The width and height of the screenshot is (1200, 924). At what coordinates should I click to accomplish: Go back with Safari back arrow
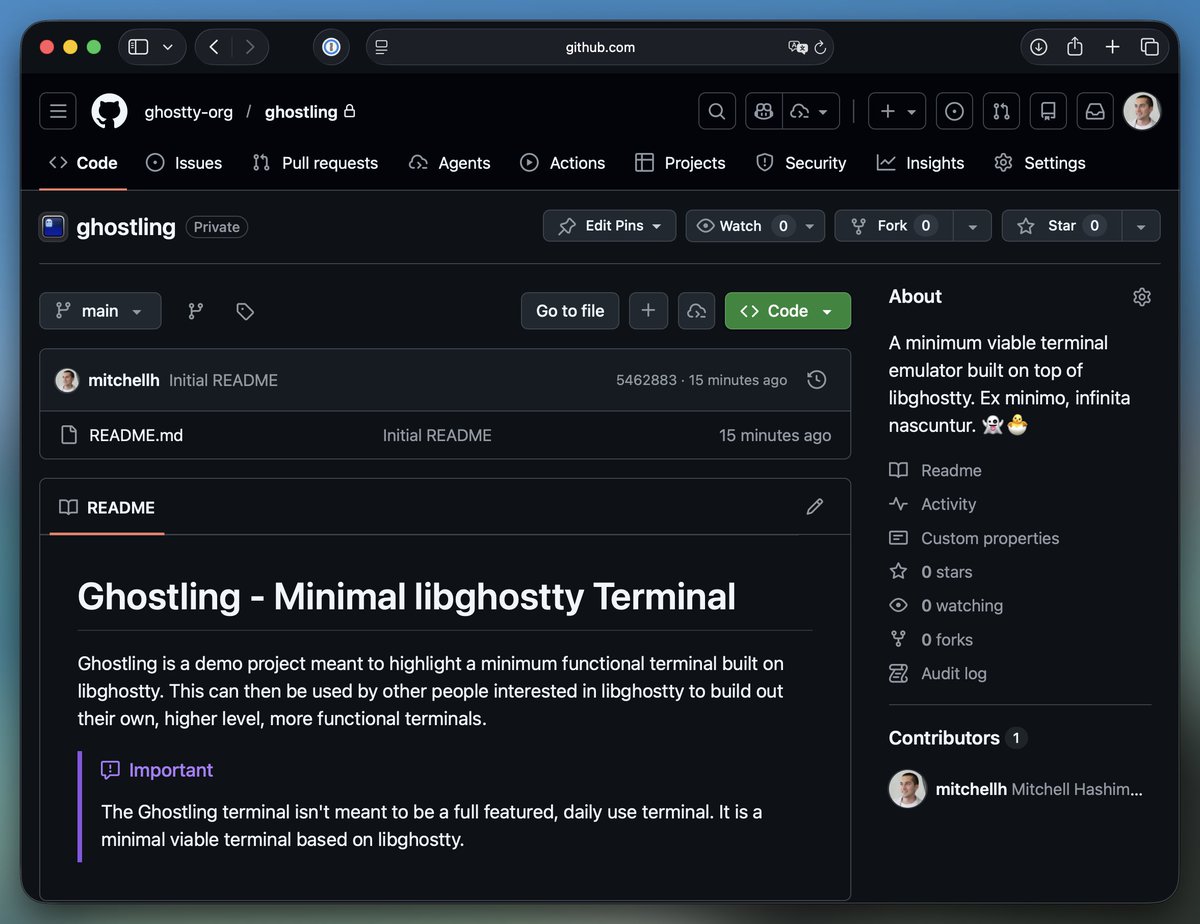214,47
